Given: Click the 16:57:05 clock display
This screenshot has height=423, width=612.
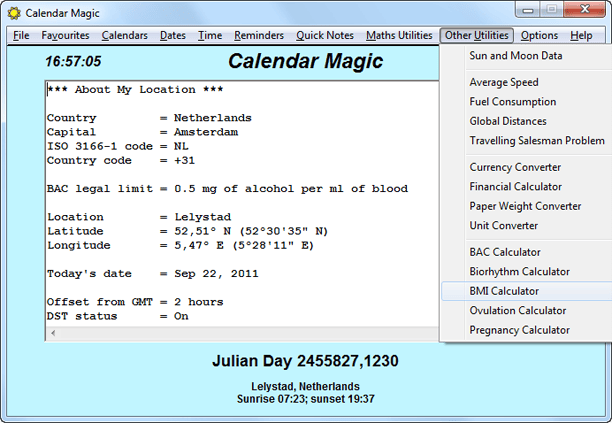Looking at the screenshot, I should coord(73,61).
